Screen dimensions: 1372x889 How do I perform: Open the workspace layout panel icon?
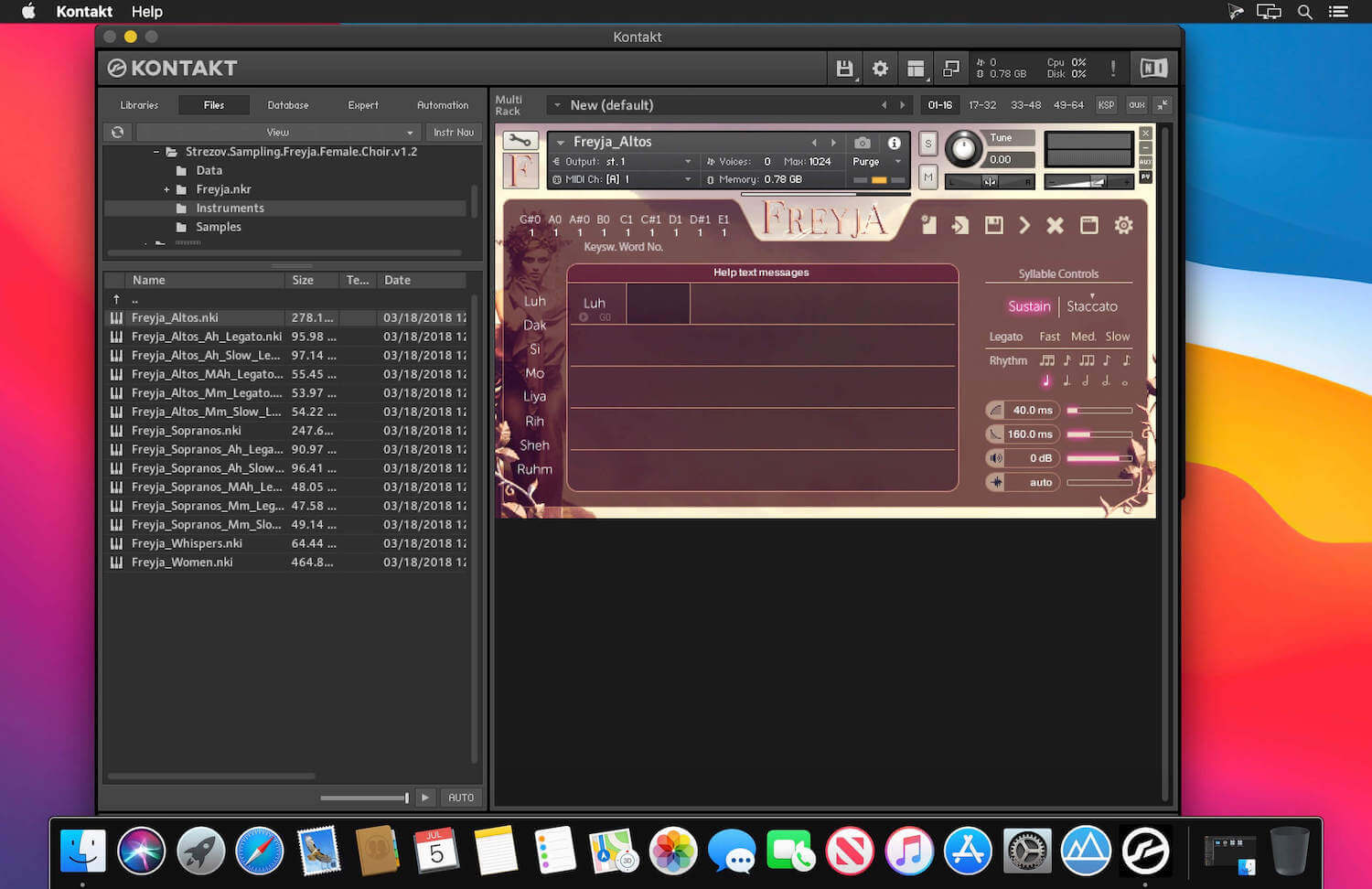916,69
